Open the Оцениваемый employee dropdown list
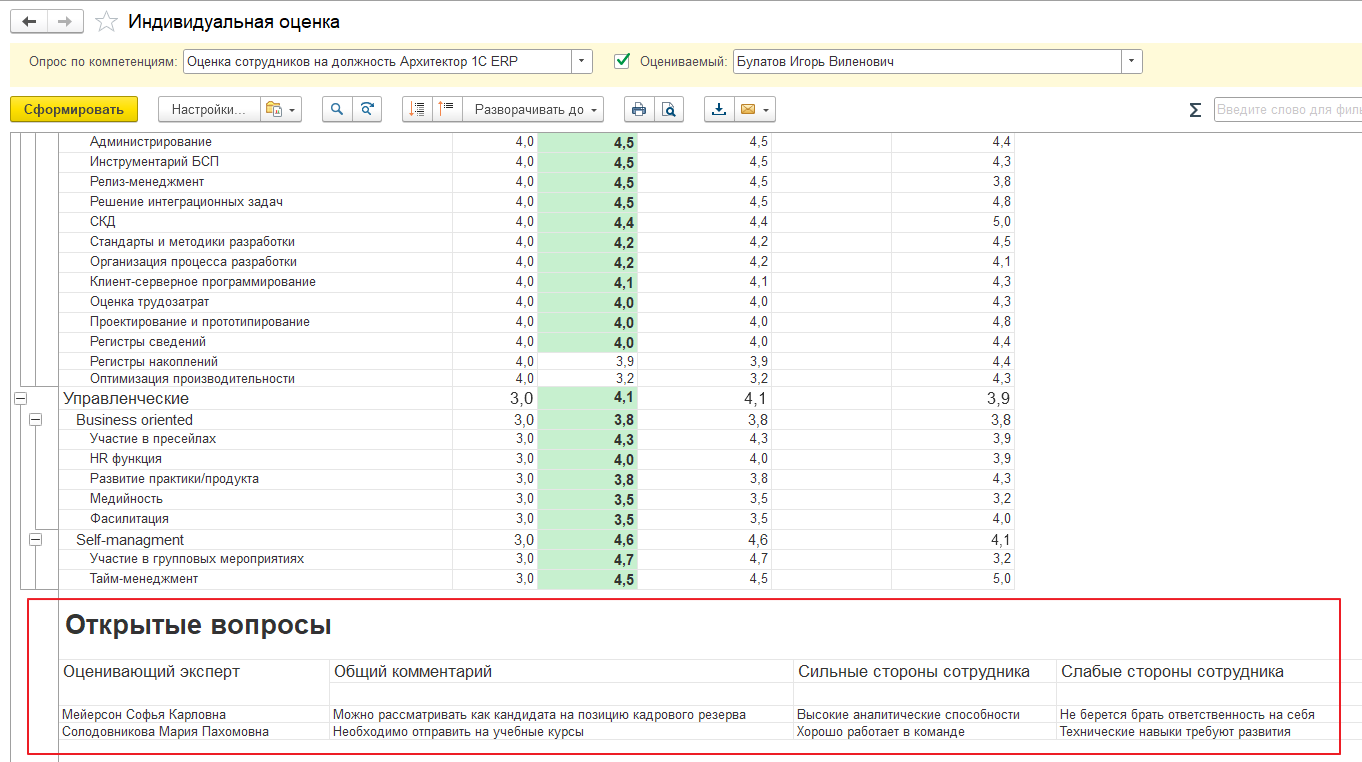Viewport: 1362px width, 762px height. [1131, 62]
